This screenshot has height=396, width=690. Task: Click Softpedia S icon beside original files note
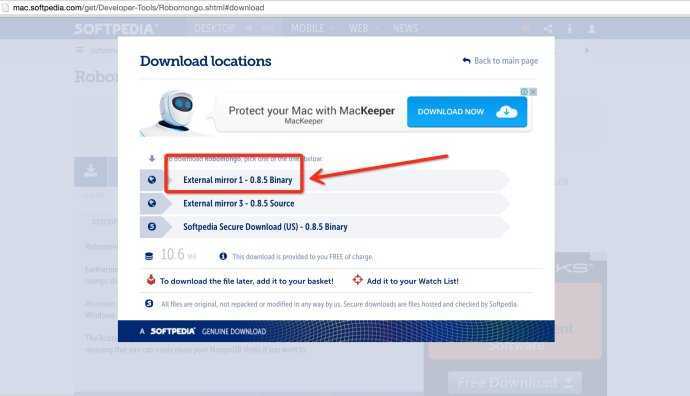click(x=149, y=304)
